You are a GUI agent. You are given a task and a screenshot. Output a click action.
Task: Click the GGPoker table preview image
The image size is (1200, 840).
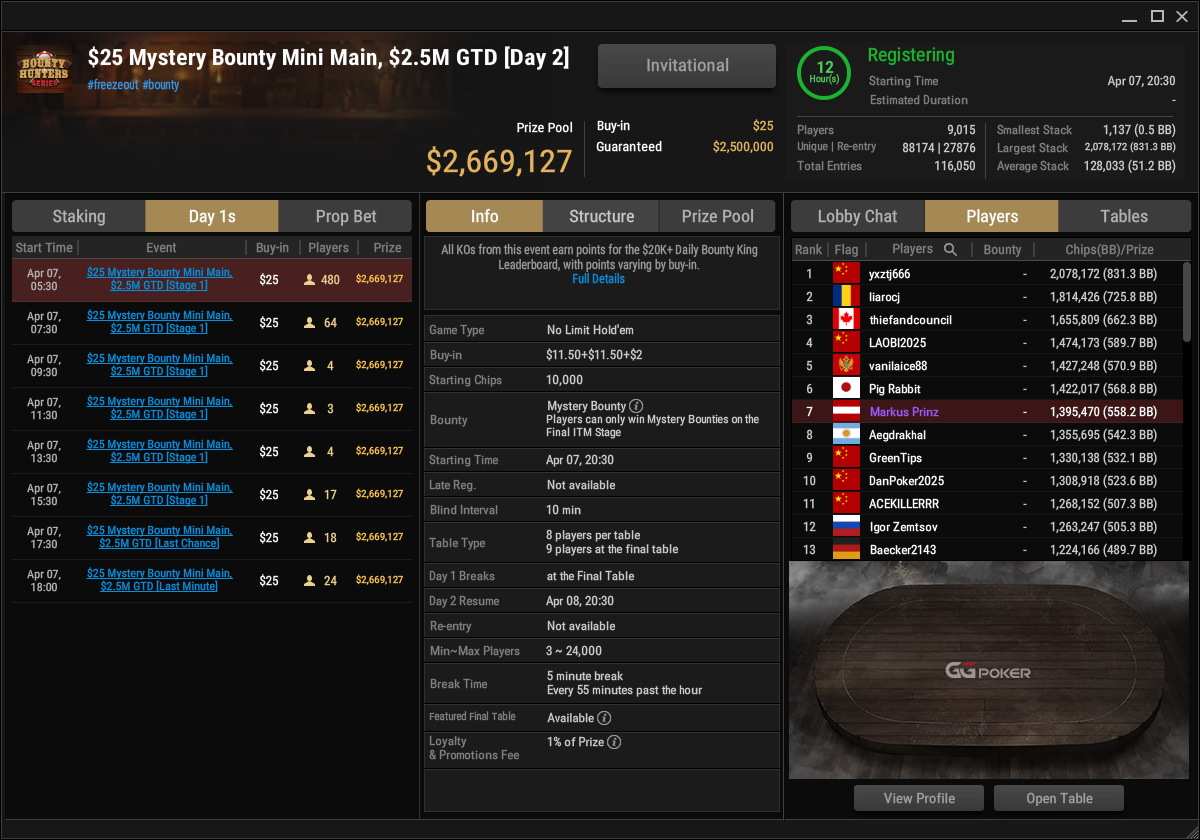click(x=990, y=670)
